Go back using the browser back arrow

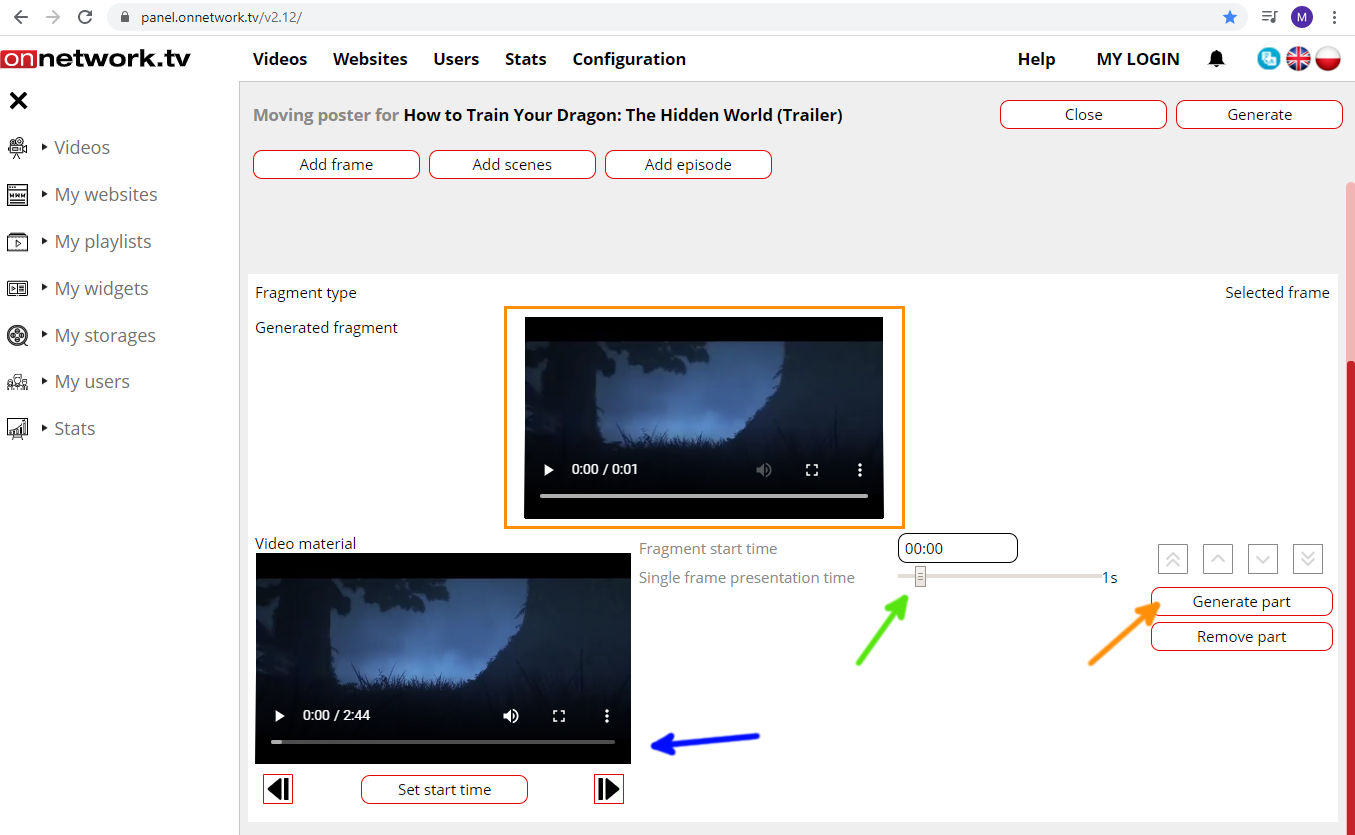[x=20, y=17]
